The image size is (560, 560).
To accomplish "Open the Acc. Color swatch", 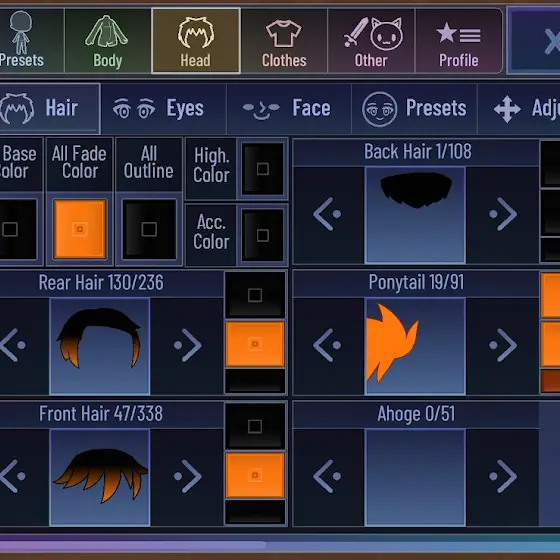I will tap(263, 235).
